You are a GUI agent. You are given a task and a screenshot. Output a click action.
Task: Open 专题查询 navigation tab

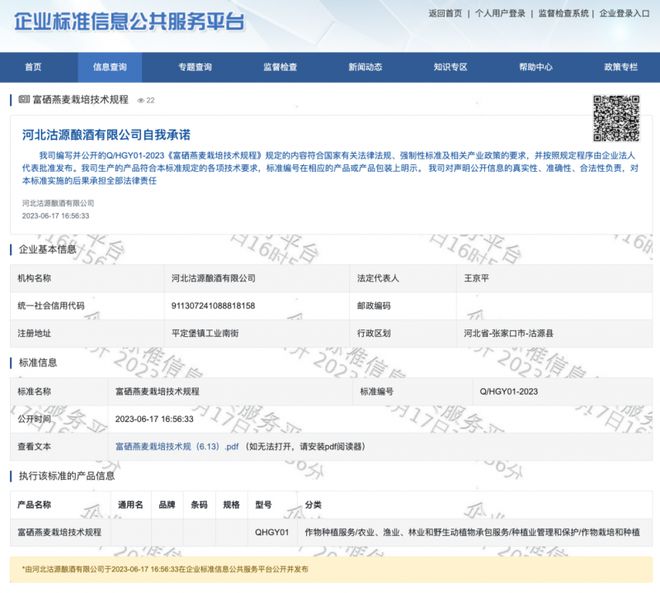click(195, 67)
